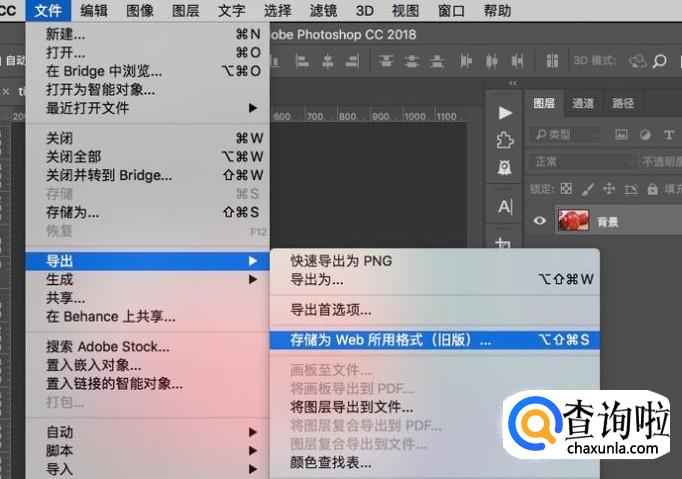Switch to the 通道 tab
Viewport: 682px width, 479px height.
coord(583,103)
